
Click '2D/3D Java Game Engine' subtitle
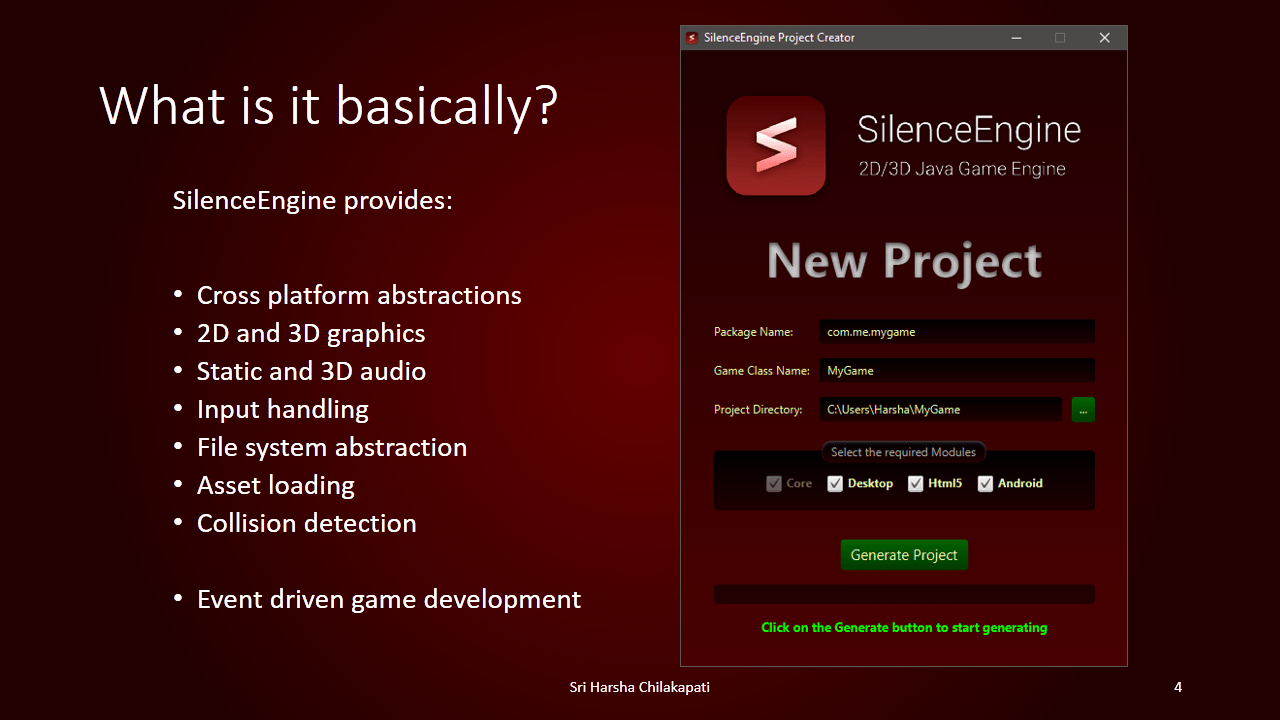[962, 169]
